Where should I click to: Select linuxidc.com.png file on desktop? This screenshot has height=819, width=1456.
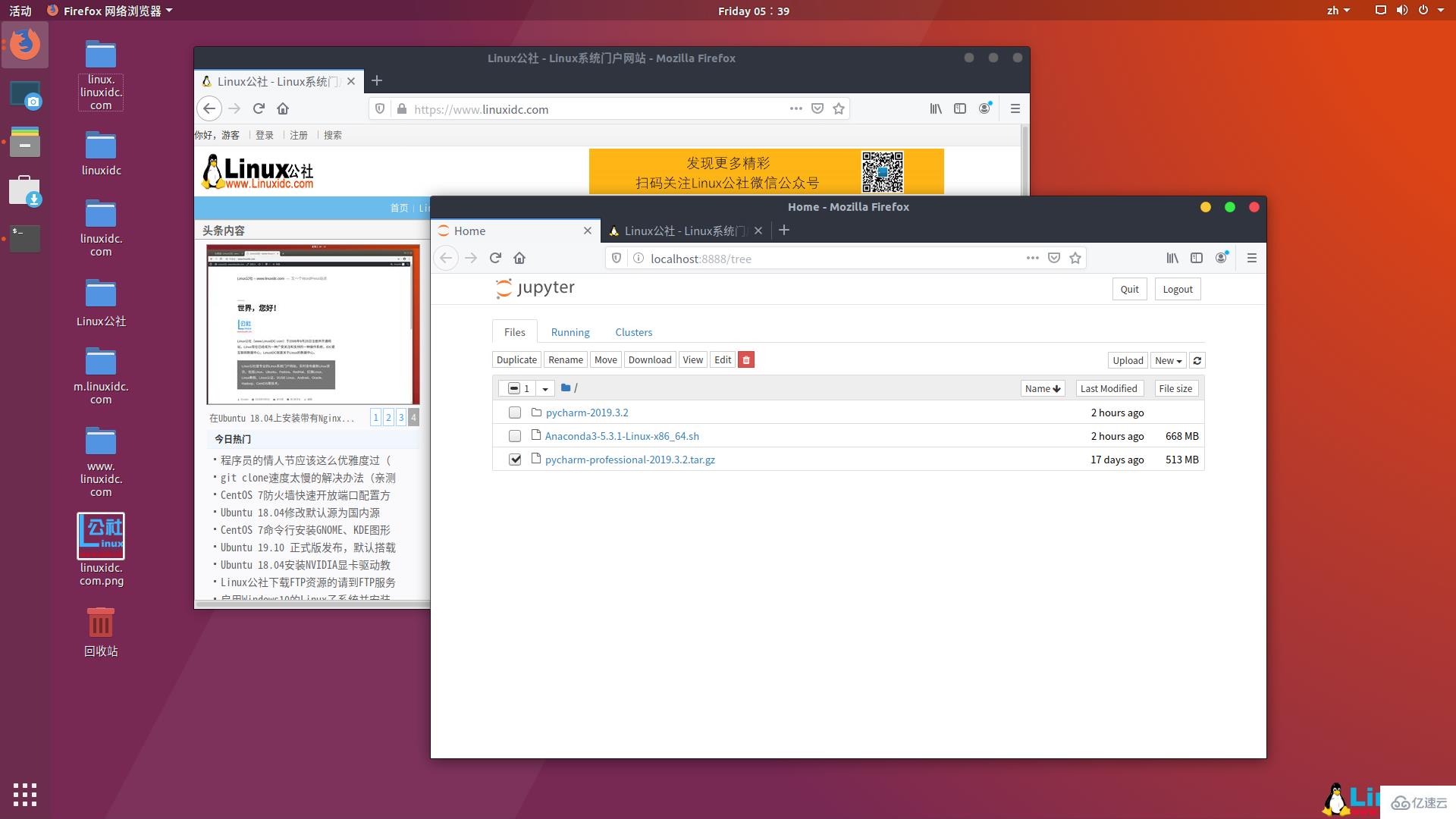coord(101,550)
